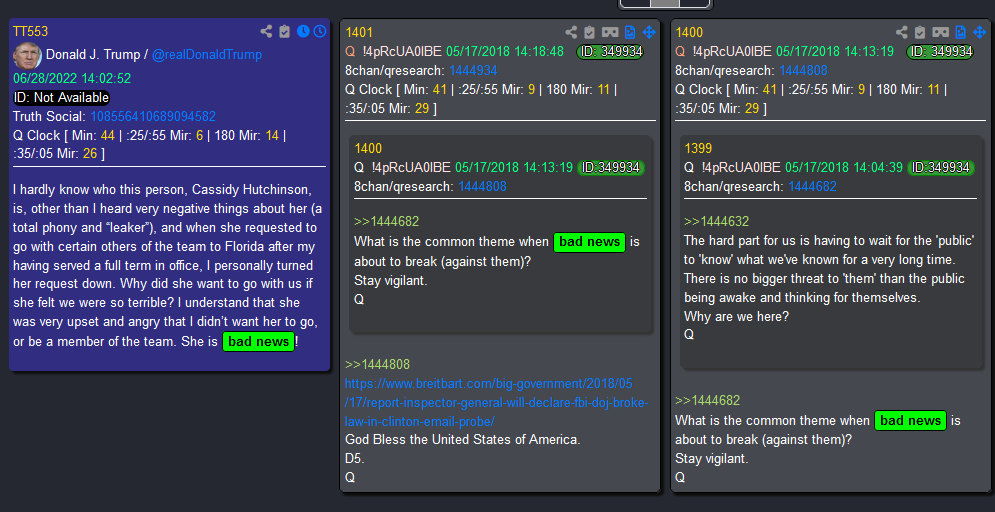The image size is (995, 512).
Task: Click ID: 349934 badge on post 1401 header
Action: point(609,52)
